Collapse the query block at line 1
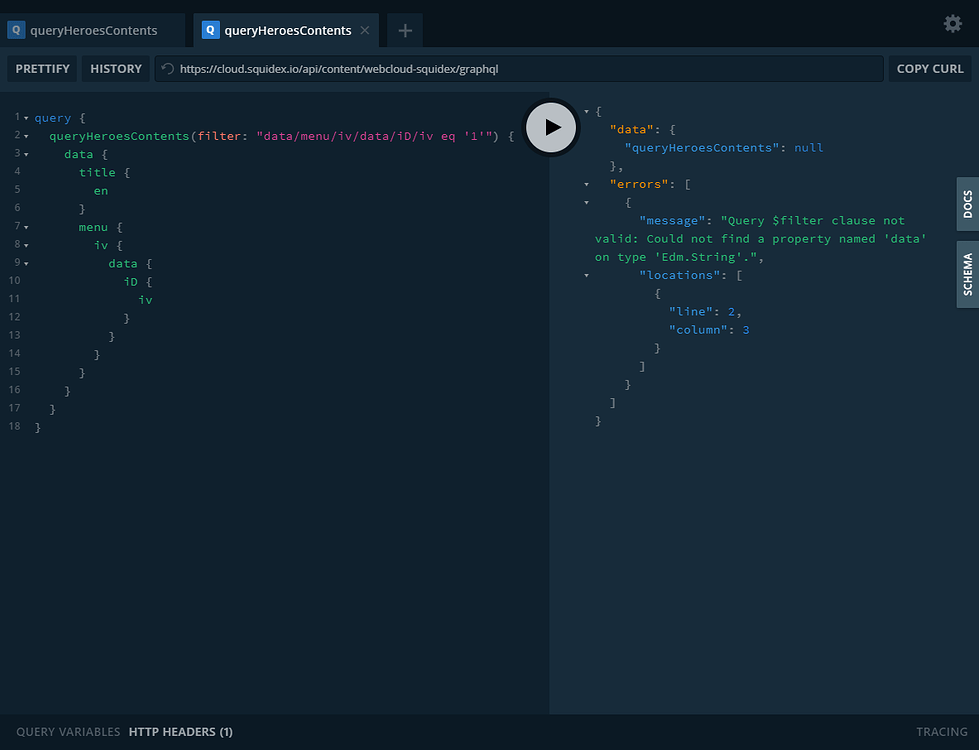 pyautogui.click(x=24, y=117)
